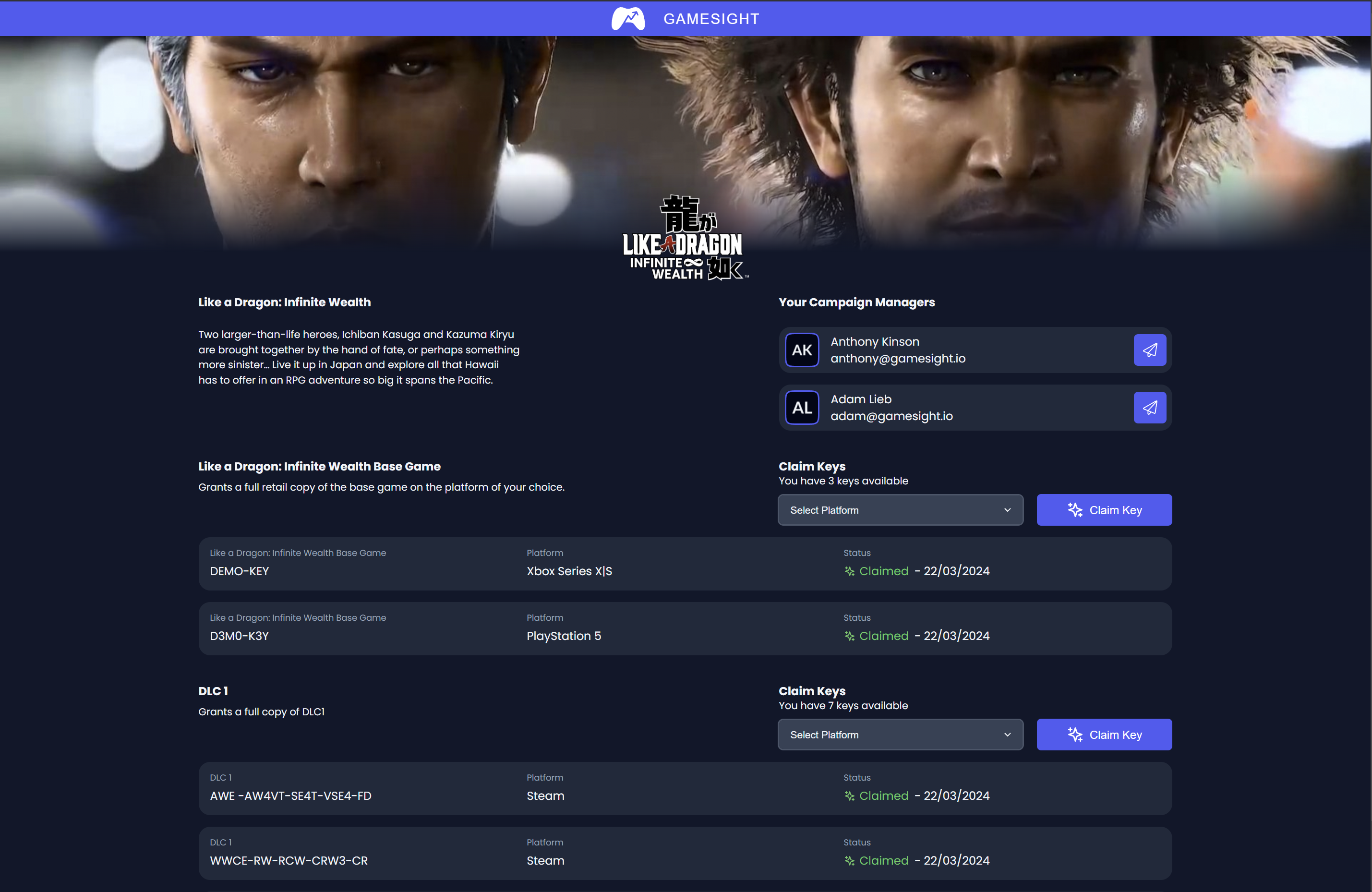Viewport: 1372px width, 892px height.
Task: Click the AL avatar badge
Action: click(x=802, y=408)
